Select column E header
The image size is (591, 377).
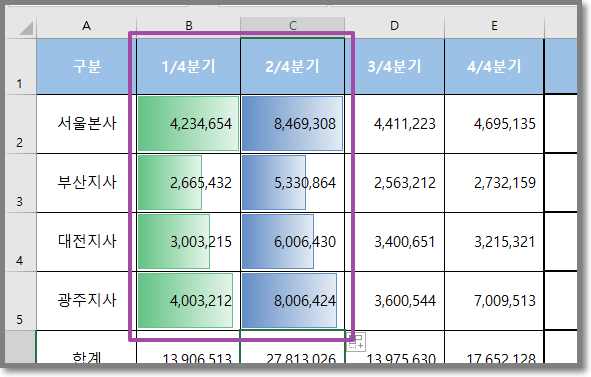pos(494,26)
